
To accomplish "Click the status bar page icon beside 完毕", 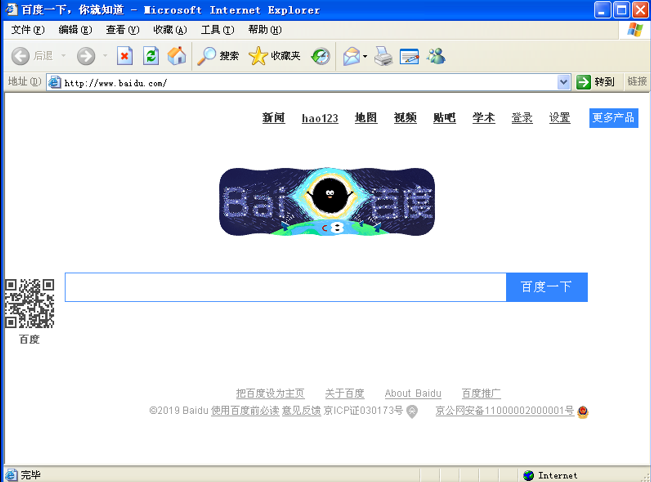I will tap(11, 475).
